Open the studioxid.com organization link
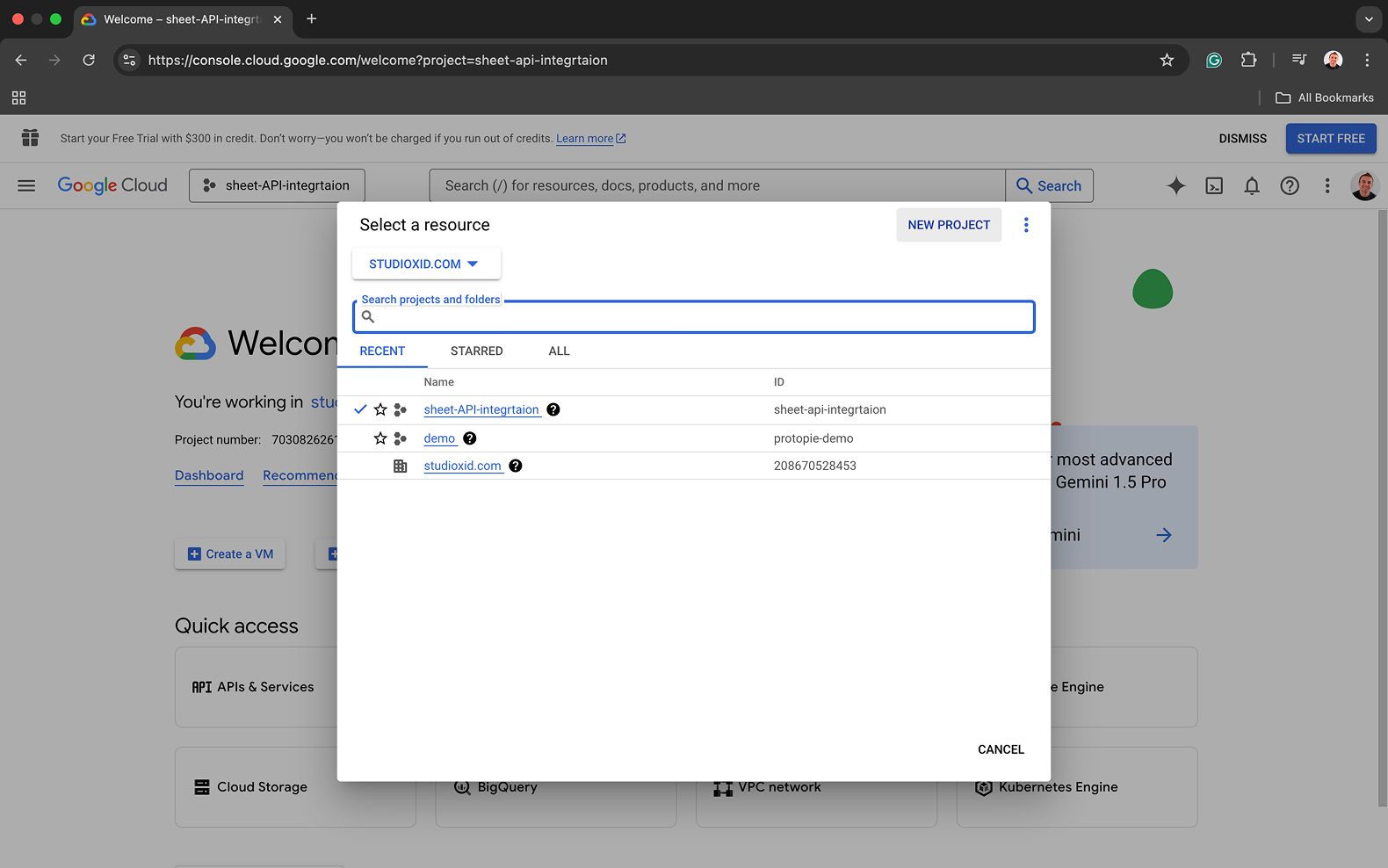 click(x=462, y=466)
